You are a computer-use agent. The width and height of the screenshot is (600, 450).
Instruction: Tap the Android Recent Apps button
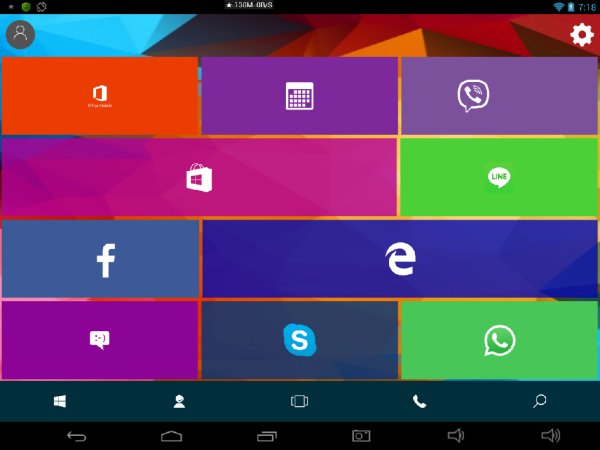pyautogui.click(x=267, y=436)
